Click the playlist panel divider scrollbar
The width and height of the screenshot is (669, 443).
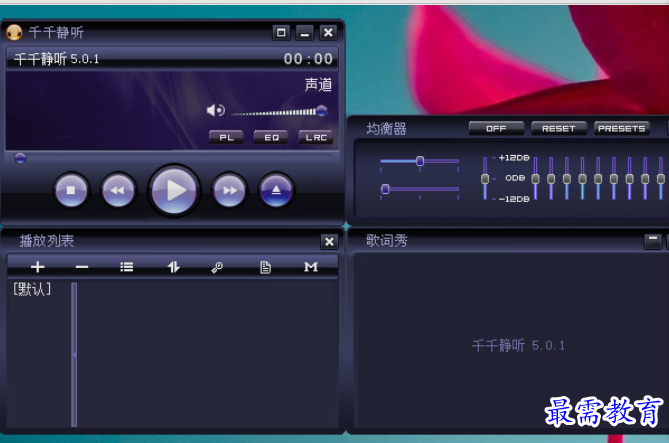(74, 354)
